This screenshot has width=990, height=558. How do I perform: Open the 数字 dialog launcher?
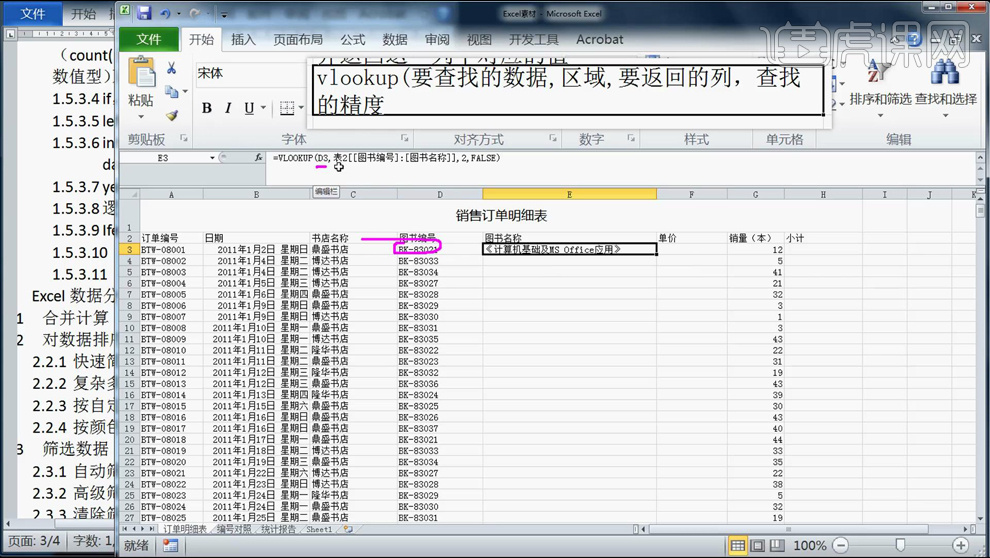631,138
